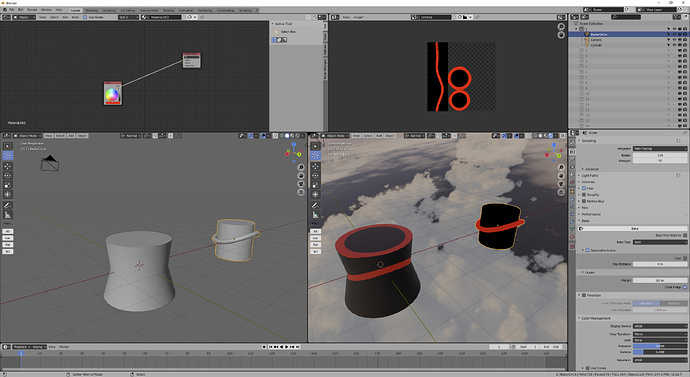Select the Annotate tool in the right viewport
Viewport: 690px width, 377px height.
pyautogui.click(x=315, y=205)
